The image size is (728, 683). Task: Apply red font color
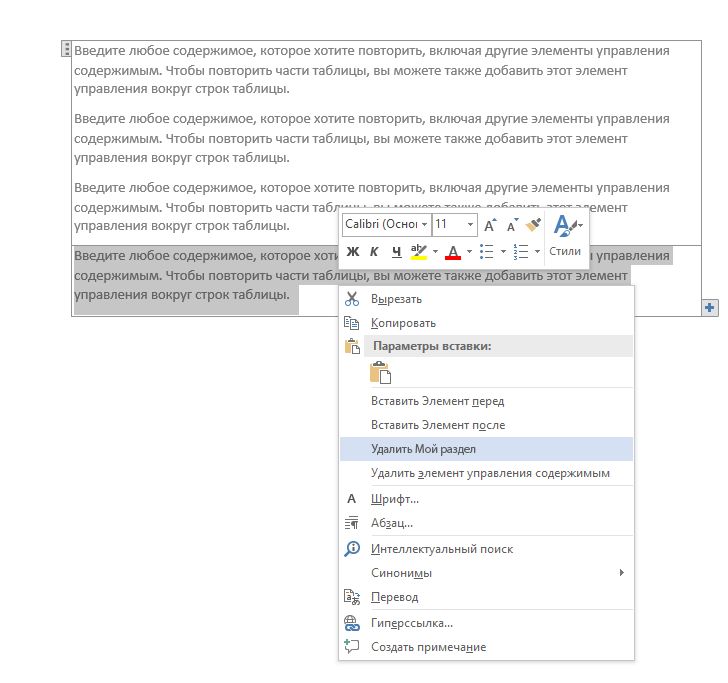[453, 252]
